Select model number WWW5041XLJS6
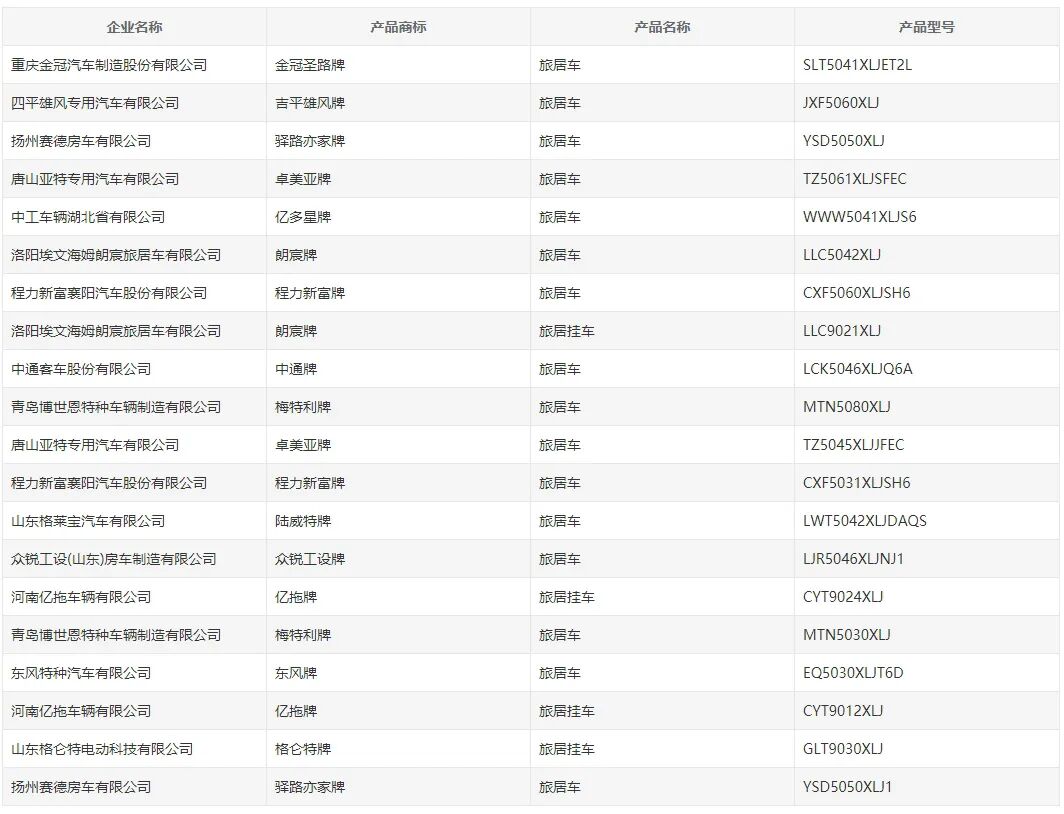 [x=860, y=217]
